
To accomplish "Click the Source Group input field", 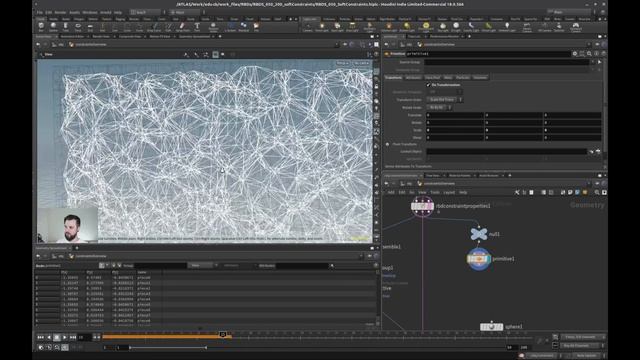I will click(x=507, y=62).
